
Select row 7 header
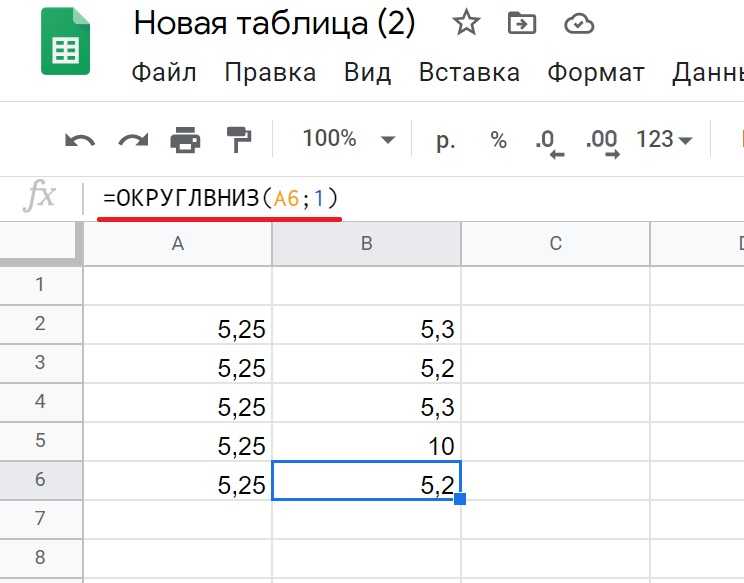(x=40, y=518)
